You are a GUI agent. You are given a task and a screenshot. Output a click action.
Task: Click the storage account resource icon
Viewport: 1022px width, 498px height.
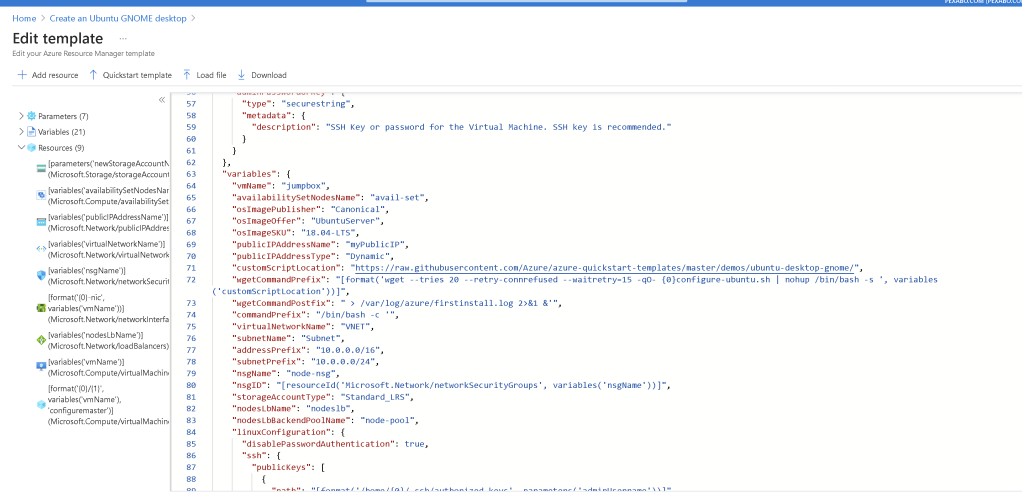(x=41, y=168)
